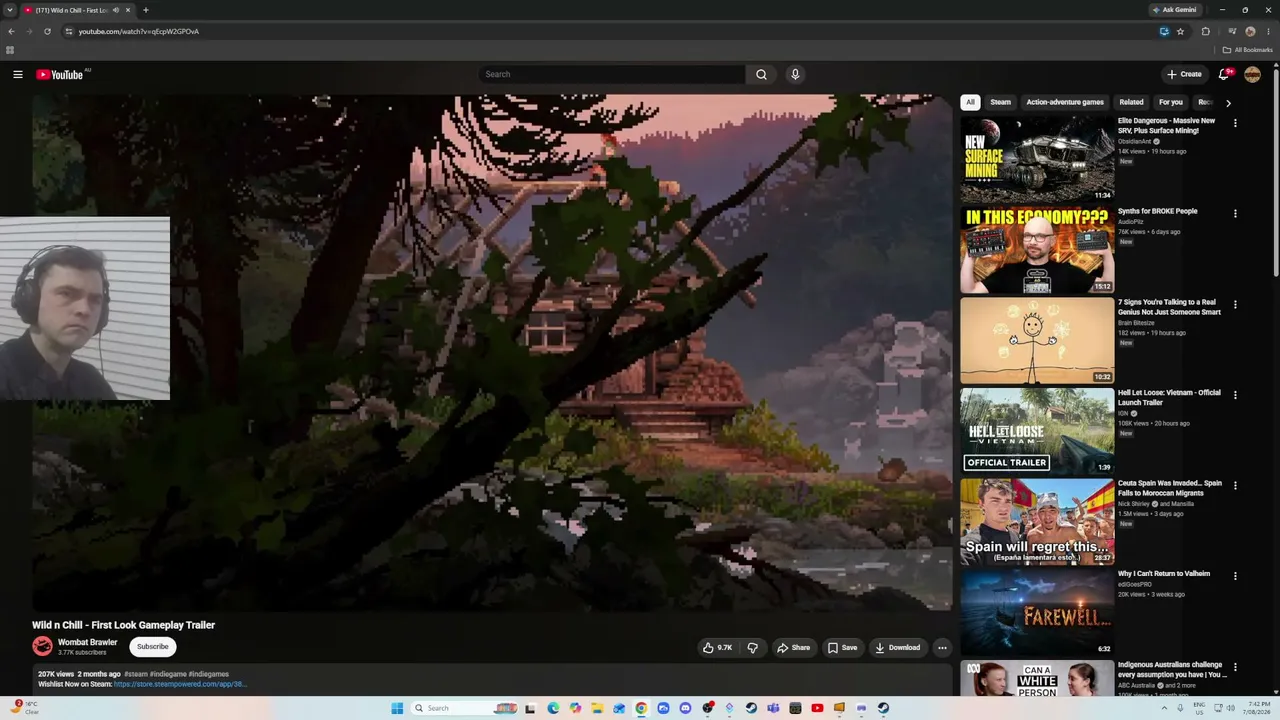Open Windows Start menu
Viewport: 1280px width, 720px height.
(397, 708)
